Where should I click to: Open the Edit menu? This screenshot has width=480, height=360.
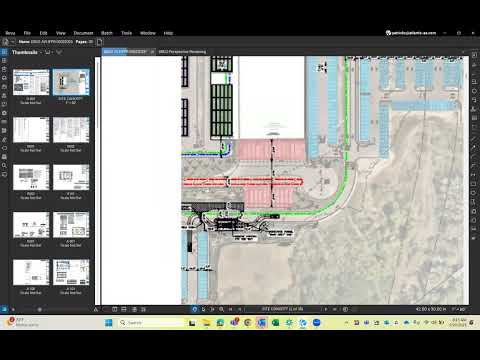coord(43,33)
